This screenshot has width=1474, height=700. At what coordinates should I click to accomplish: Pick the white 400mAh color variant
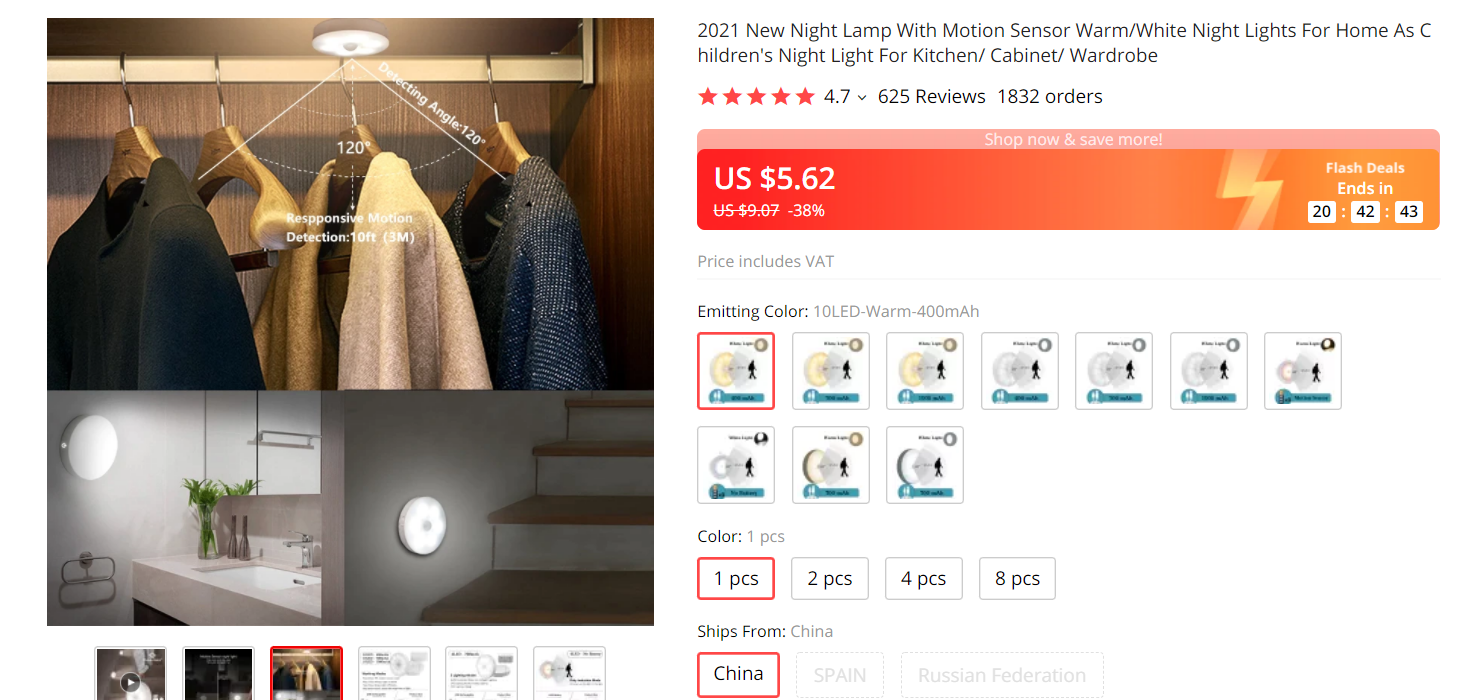[1019, 371]
